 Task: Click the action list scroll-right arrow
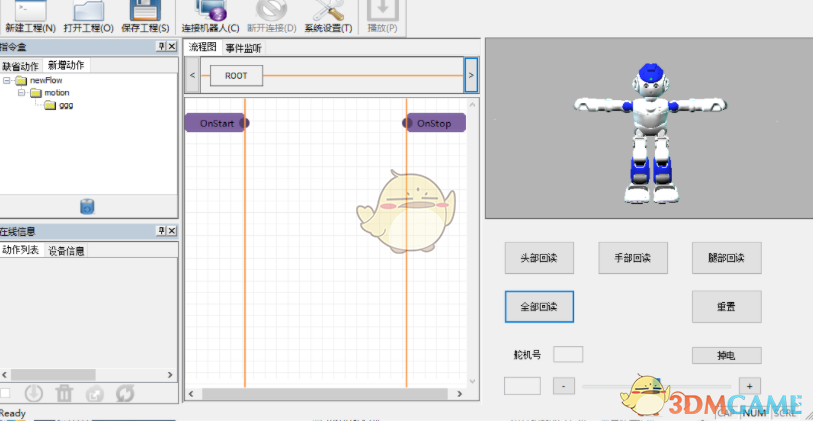(x=170, y=374)
